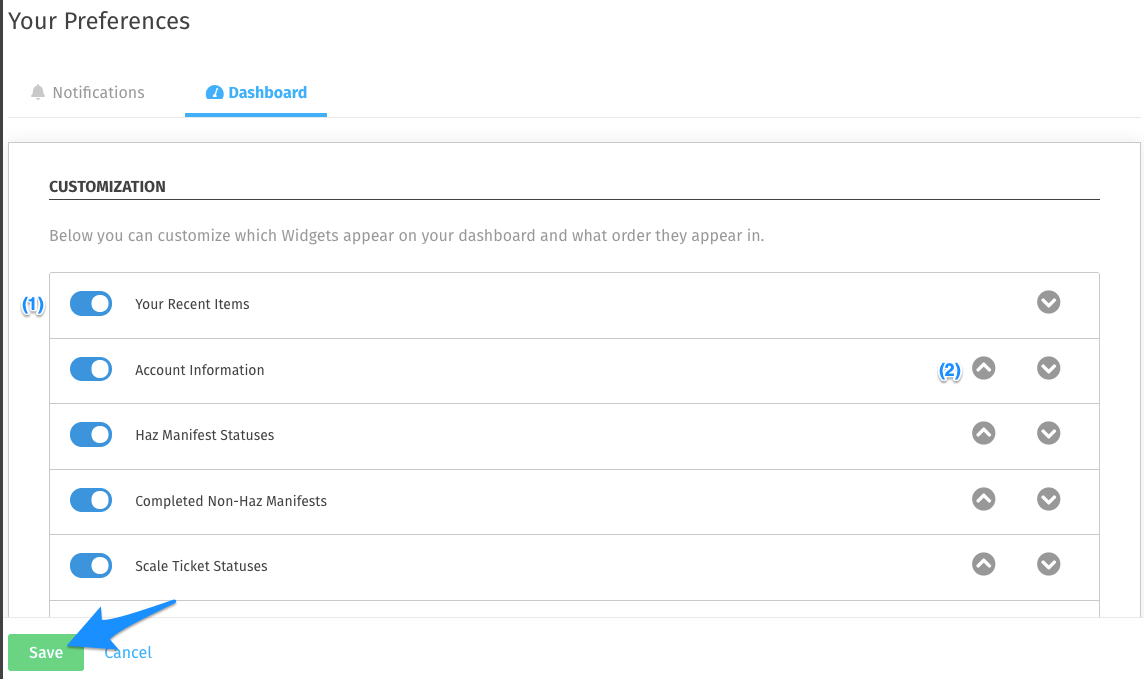This screenshot has width=1144, height=679.
Task: Turn off Haz Manifest Statuses widget
Action: point(91,435)
